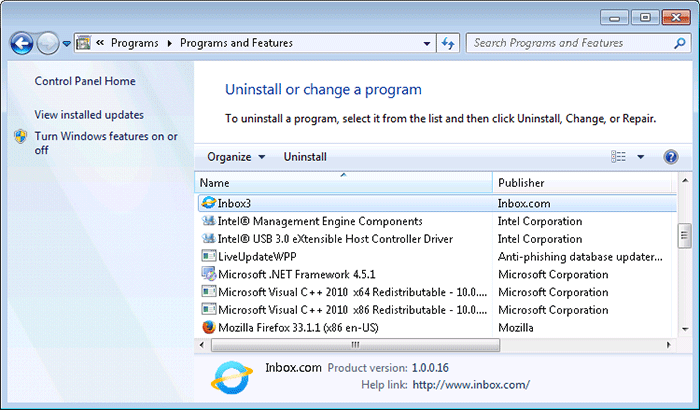The height and width of the screenshot is (410, 700).
Task: Click the Microsoft .NET Framework 4.5.1 icon
Action: tap(208, 274)
